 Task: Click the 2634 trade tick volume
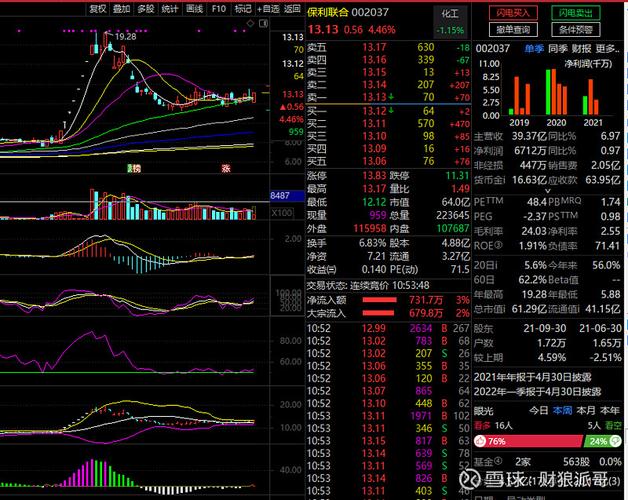click(x=421, y=329)
